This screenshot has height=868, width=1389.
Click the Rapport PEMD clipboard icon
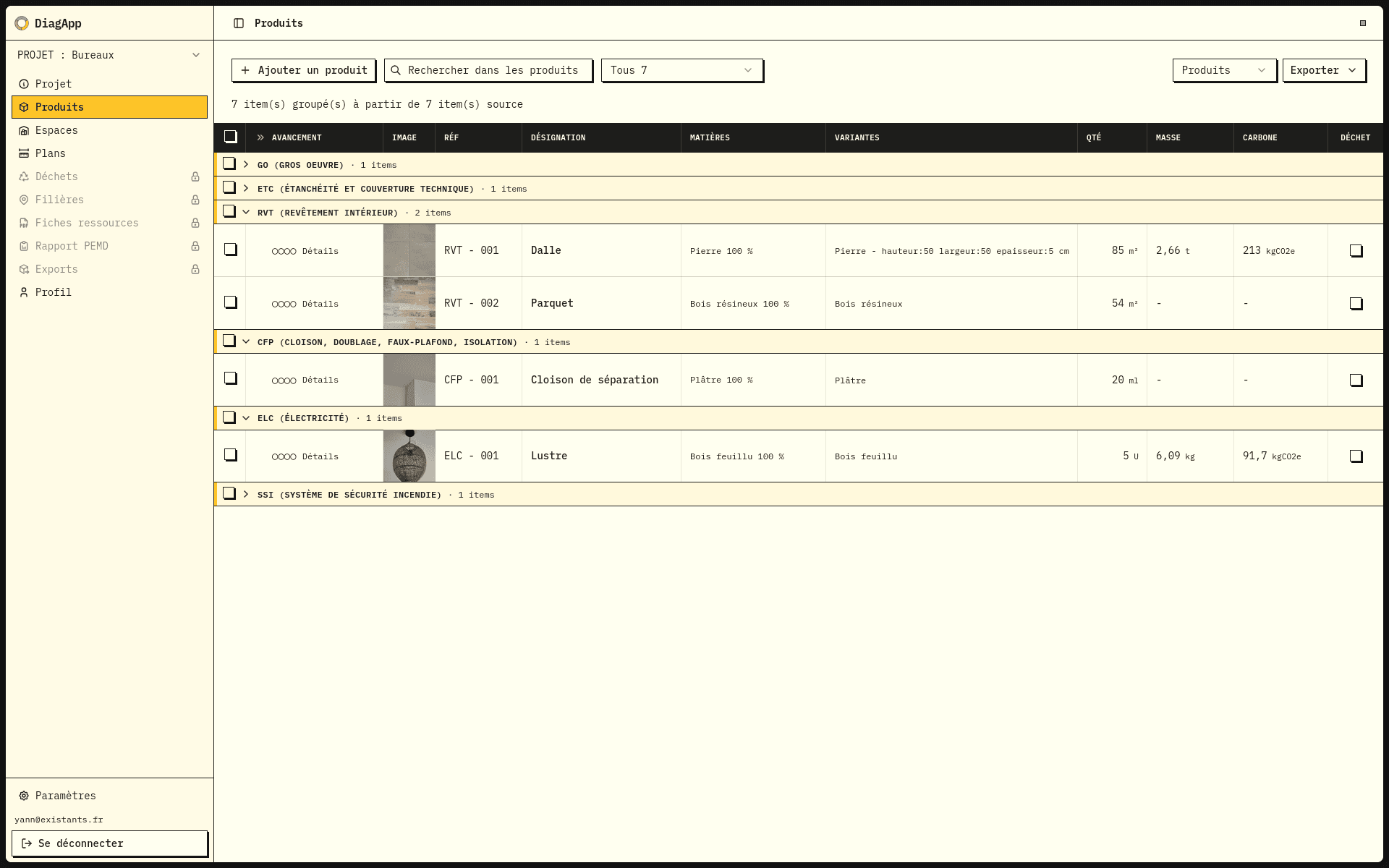point(24,246)
